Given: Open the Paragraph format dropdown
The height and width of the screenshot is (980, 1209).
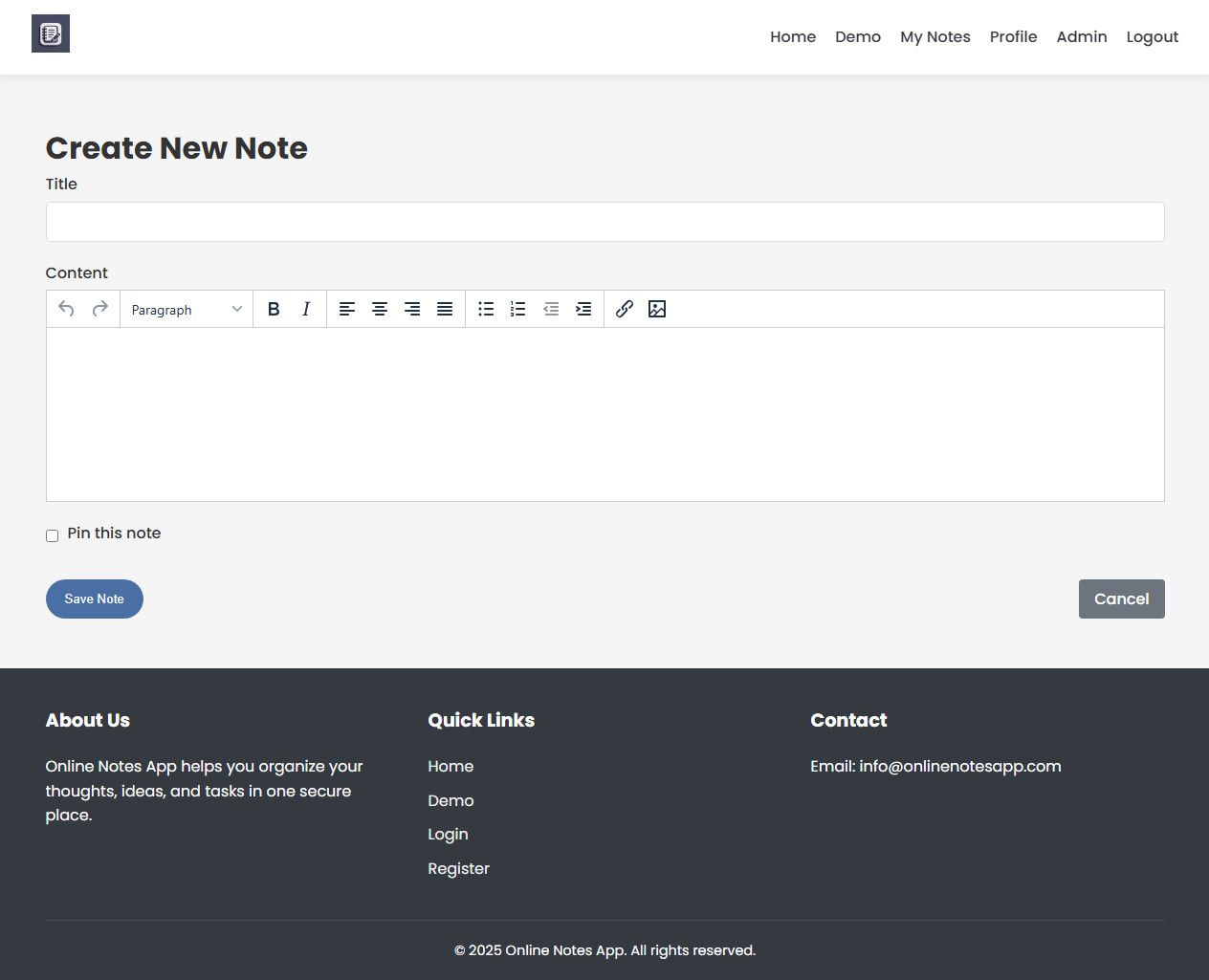Looking at the screenshot, I should [x=187, y=310].
